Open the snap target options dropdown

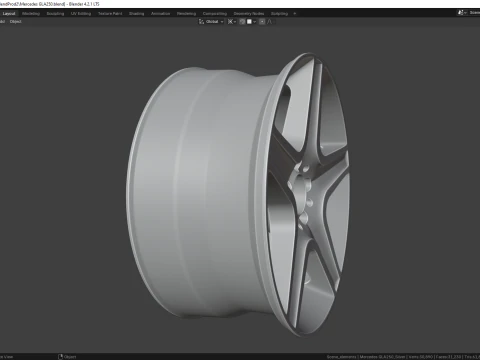251,22
